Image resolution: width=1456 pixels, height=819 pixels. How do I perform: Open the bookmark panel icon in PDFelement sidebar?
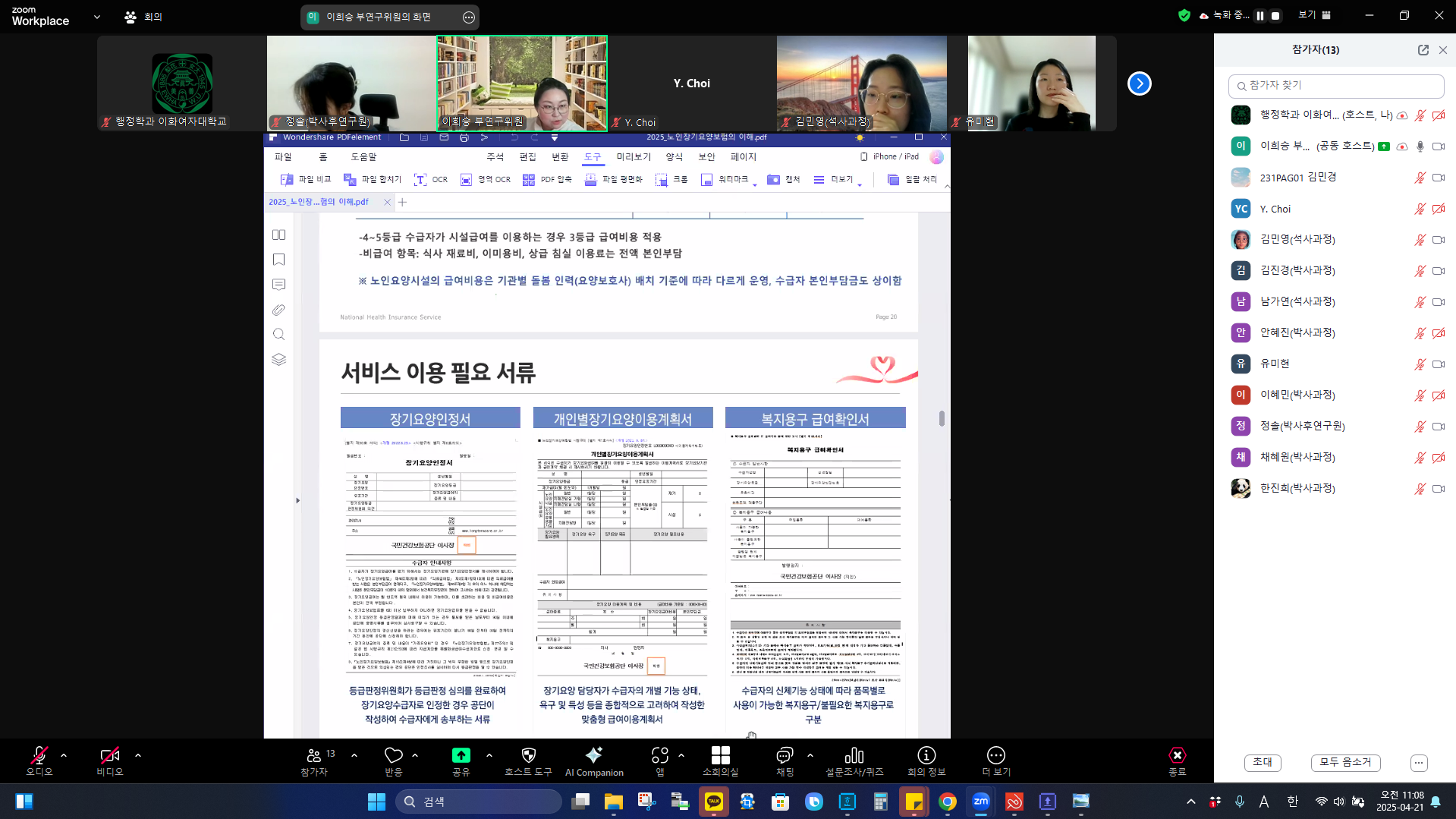point(278,260)
